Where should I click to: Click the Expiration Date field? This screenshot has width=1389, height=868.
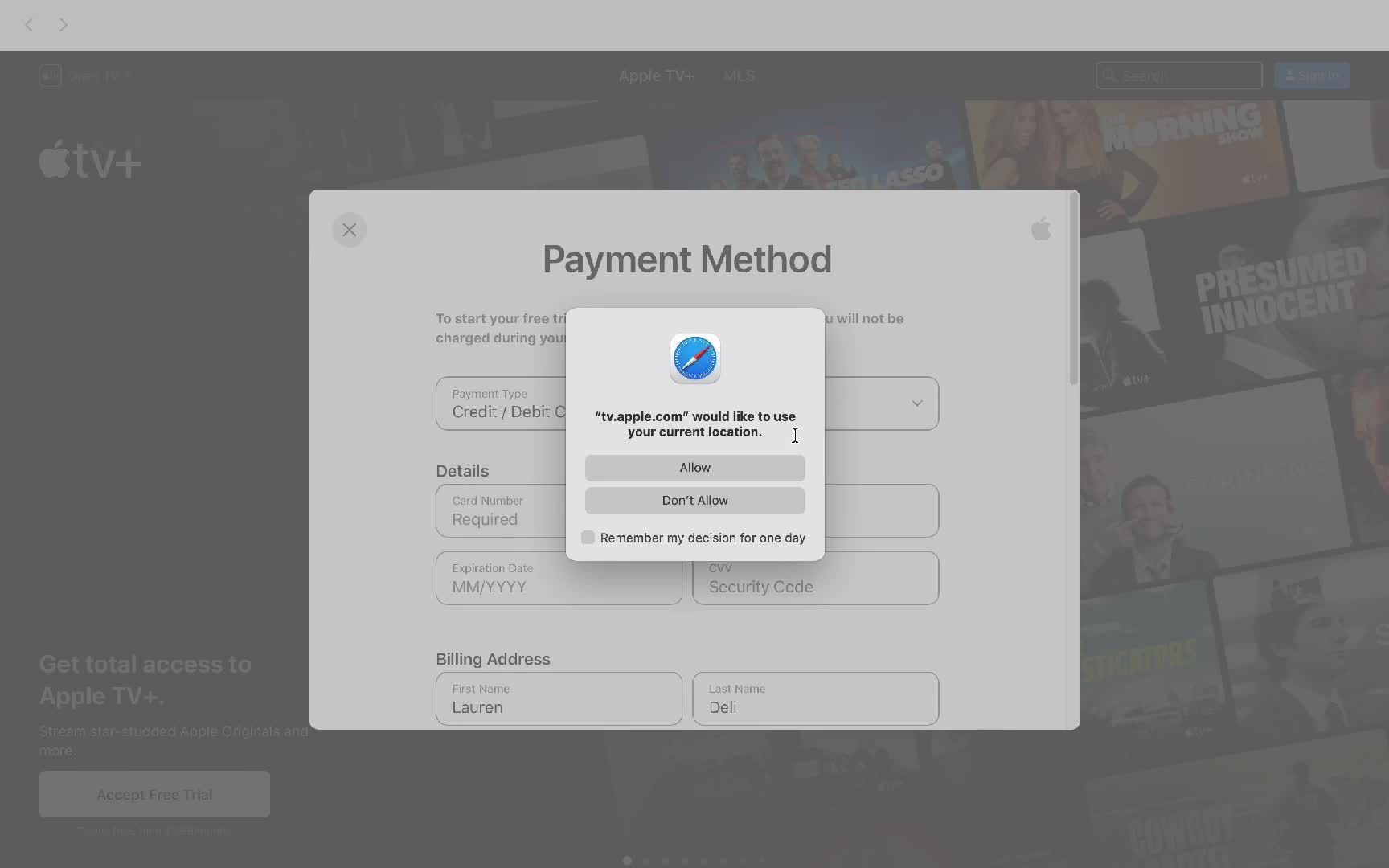pos(559,579)
